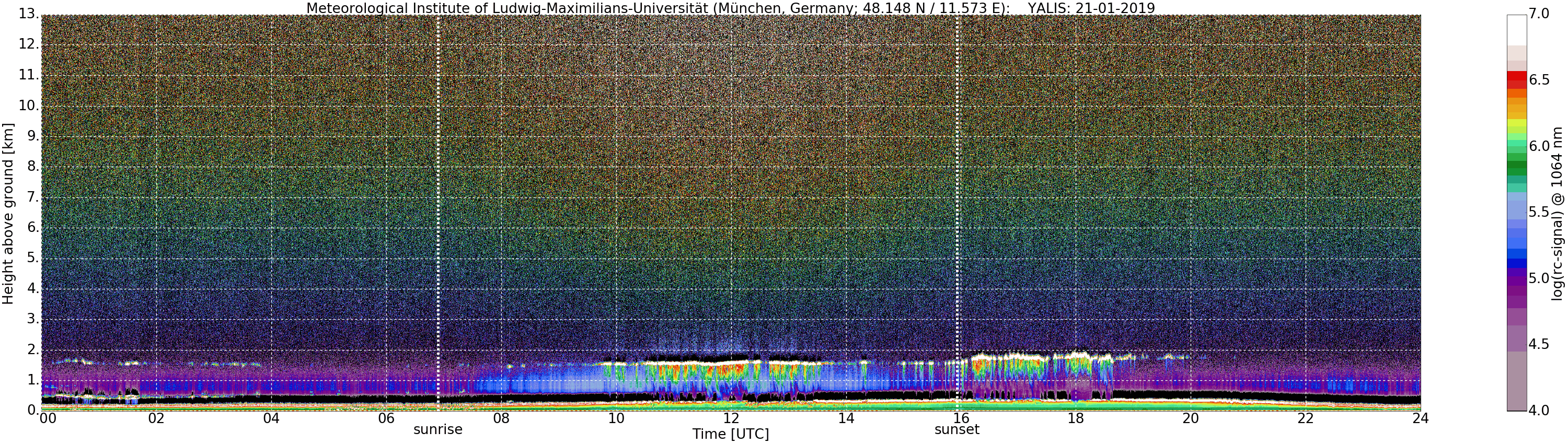Pick the deep blue band on the colorbar
1568x444 pixels.
click(x=1517, y=263)
